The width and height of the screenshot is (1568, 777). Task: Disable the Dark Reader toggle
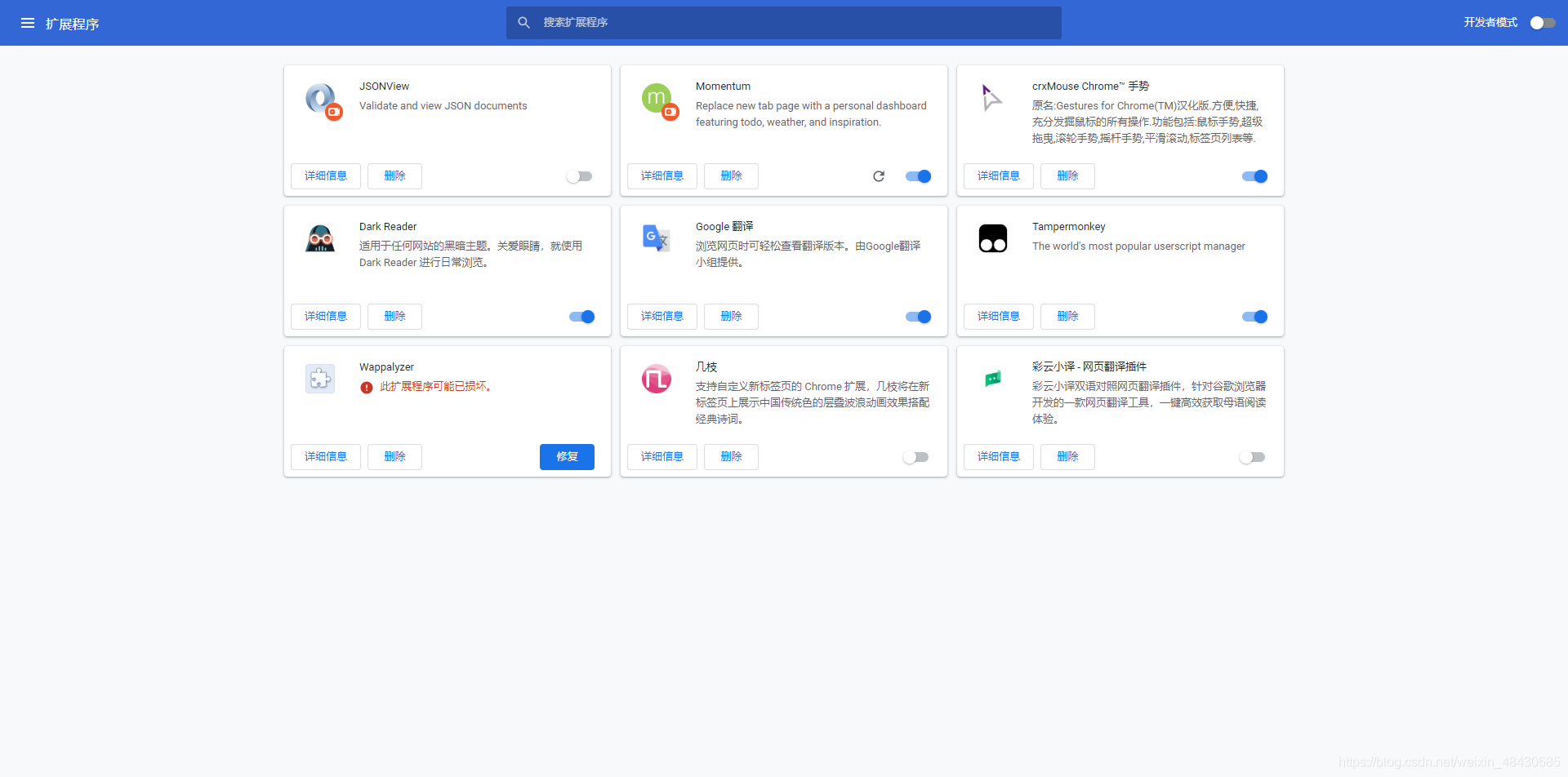pos(581,317)
